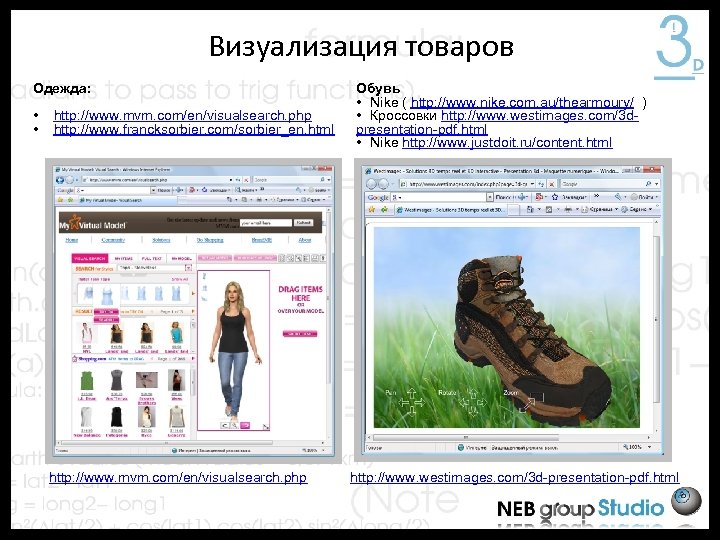Click Favorites star in My Virtual Model browser
The image size is (720, 540).
tap(60, 200)
